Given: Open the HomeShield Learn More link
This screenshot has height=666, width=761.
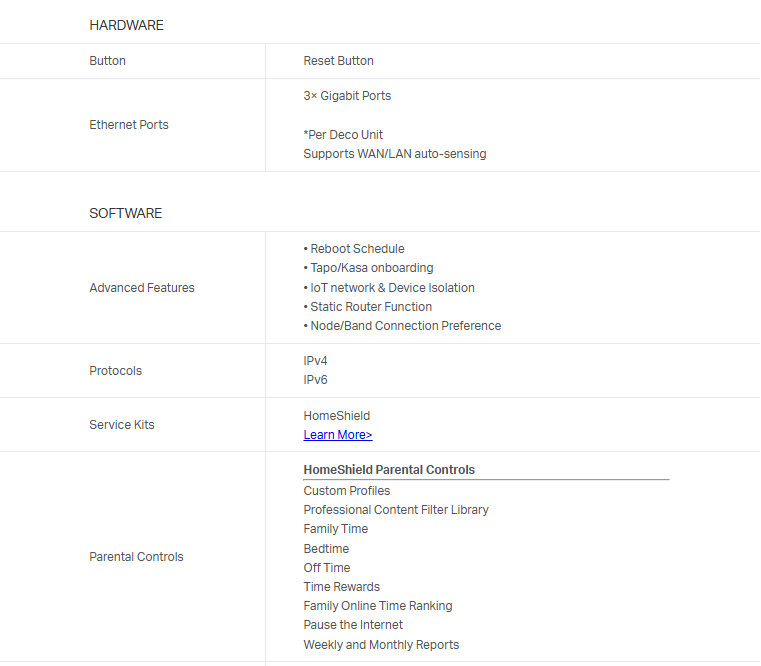Looking at the screenshot, I should tap(337, 435).
